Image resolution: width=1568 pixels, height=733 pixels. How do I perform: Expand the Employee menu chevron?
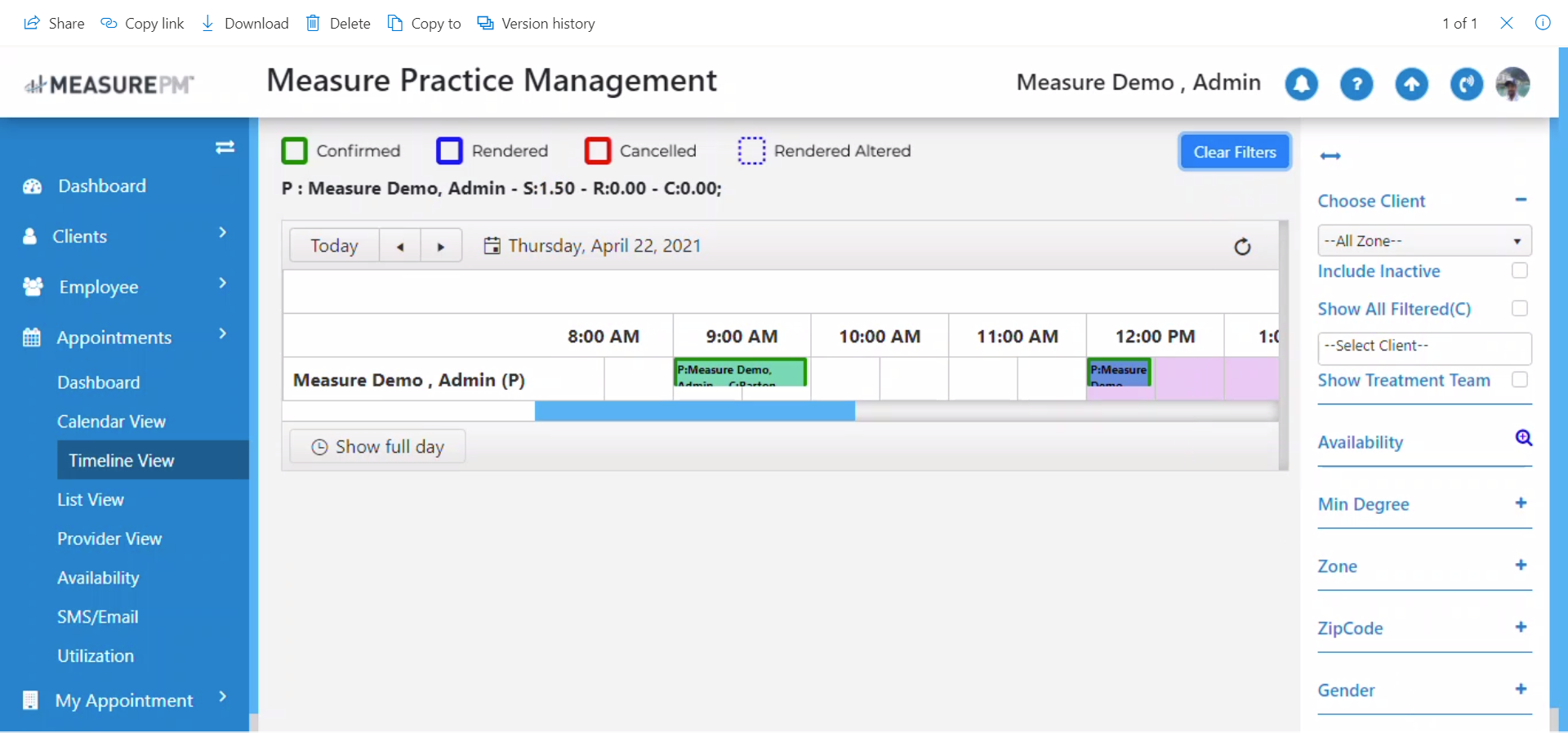point(222,284)
